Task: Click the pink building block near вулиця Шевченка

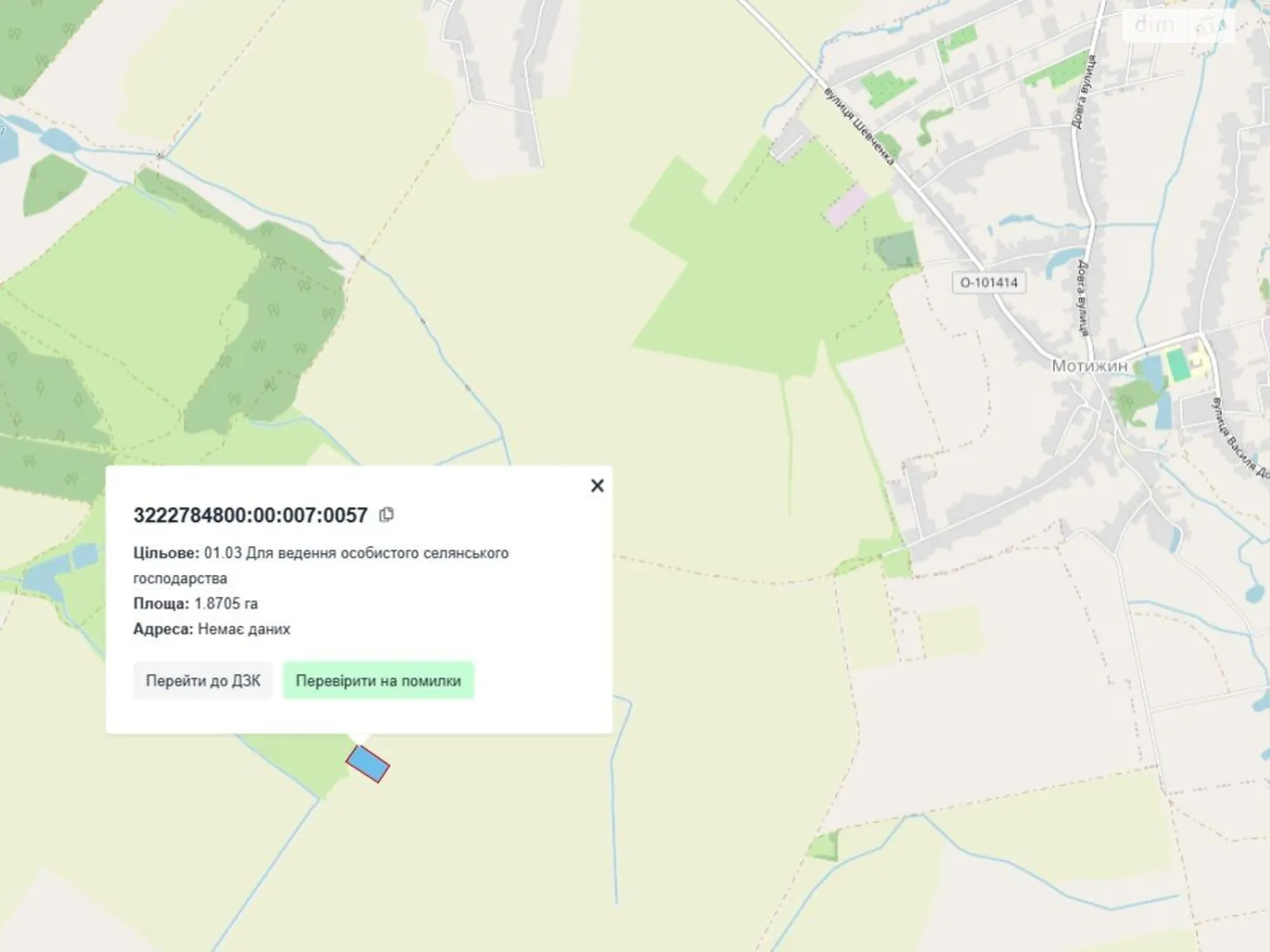Action: tap(848, 206)
